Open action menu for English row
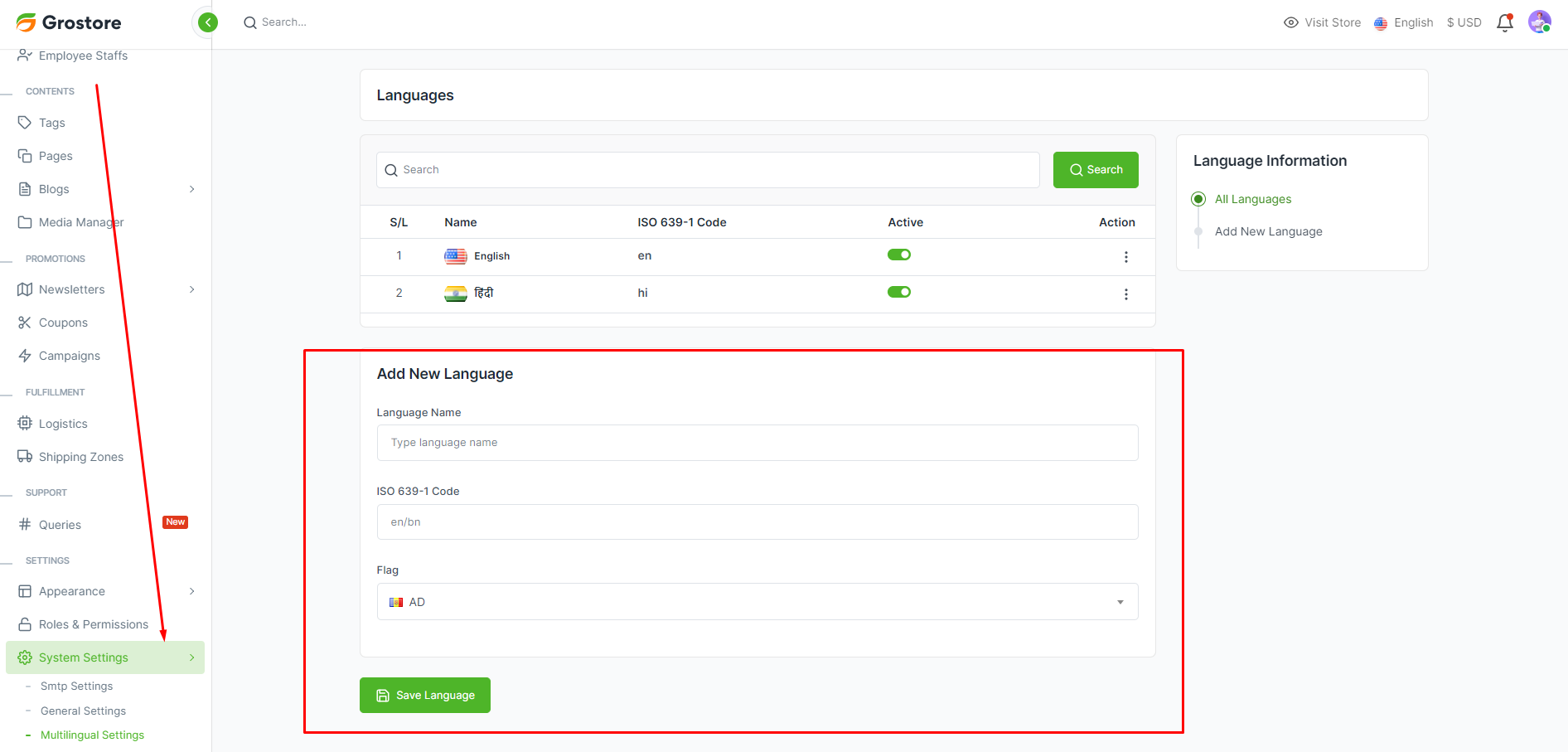The image size is (1568, 752). click(1125, 257)
